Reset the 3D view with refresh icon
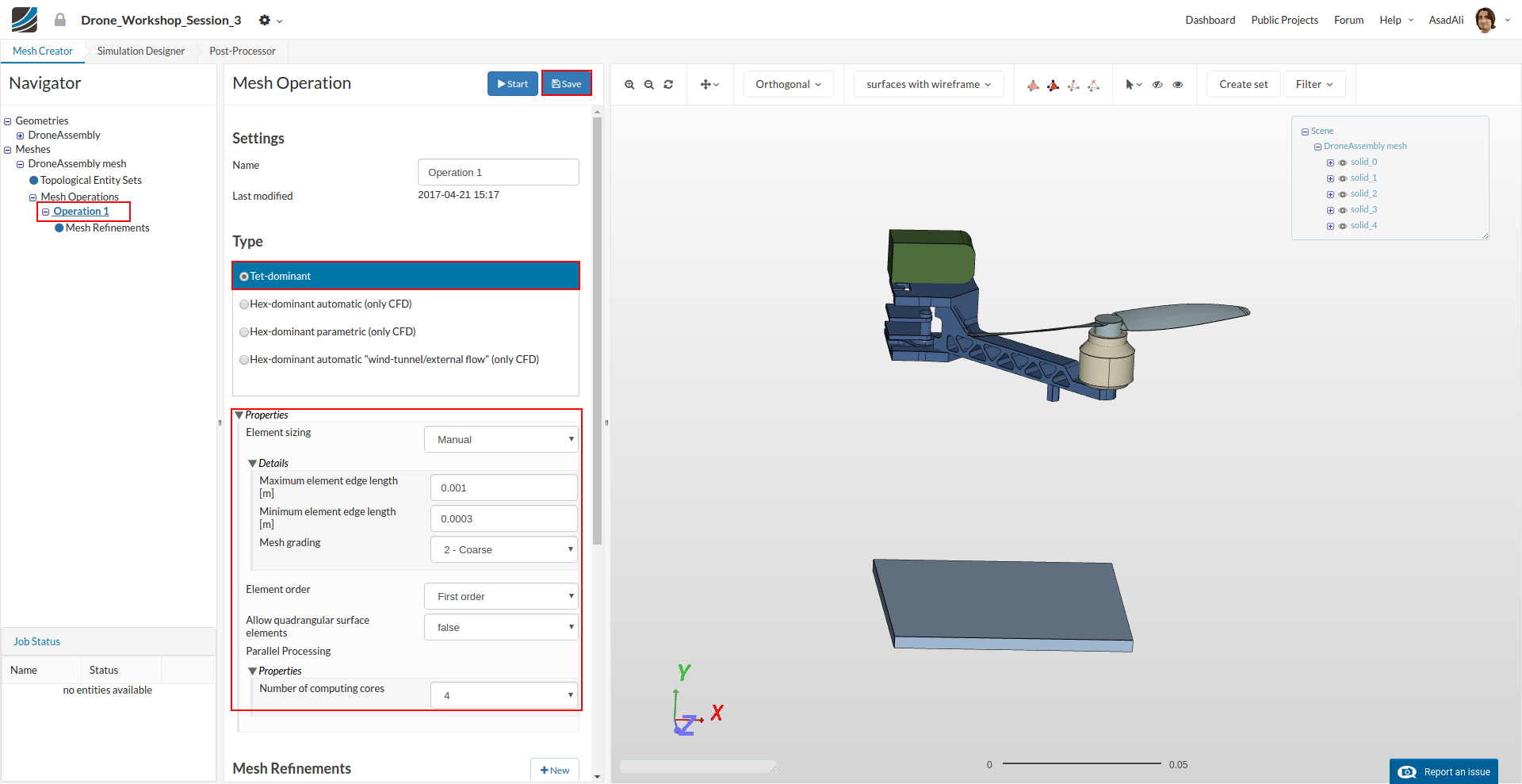The image size is (1522, 784). coord(668,85)
